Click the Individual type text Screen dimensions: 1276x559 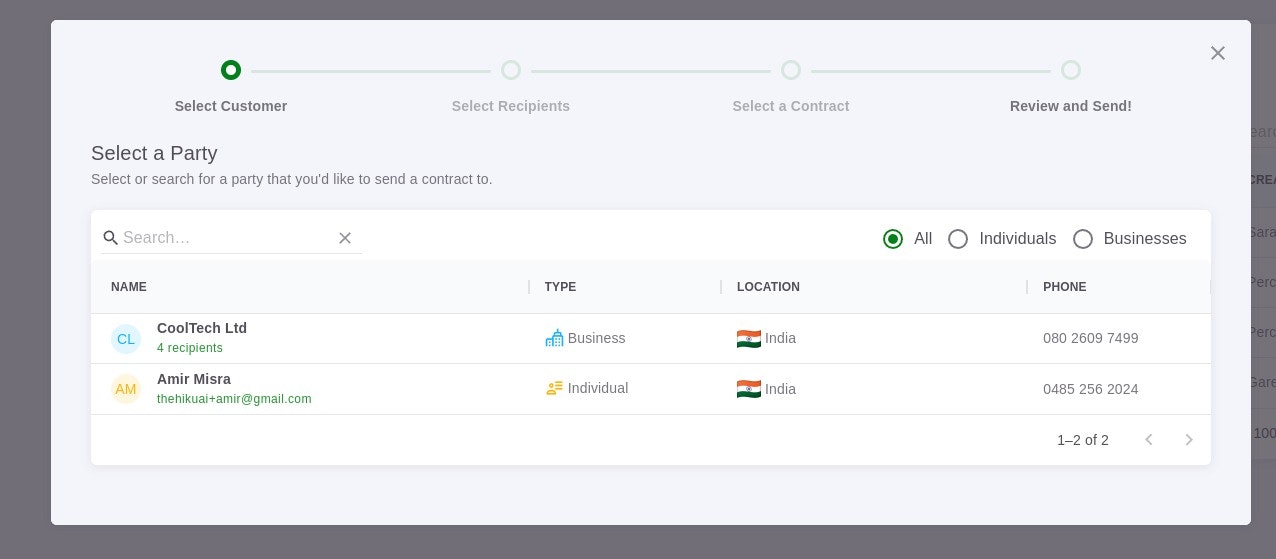(598, 388)
